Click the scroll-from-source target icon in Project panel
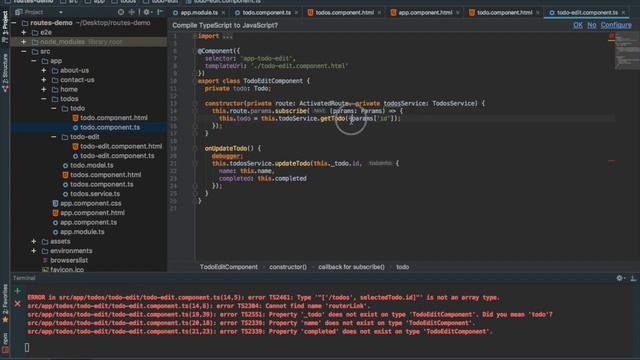Viewport: 640px width, 360px height. click(121, 12)
